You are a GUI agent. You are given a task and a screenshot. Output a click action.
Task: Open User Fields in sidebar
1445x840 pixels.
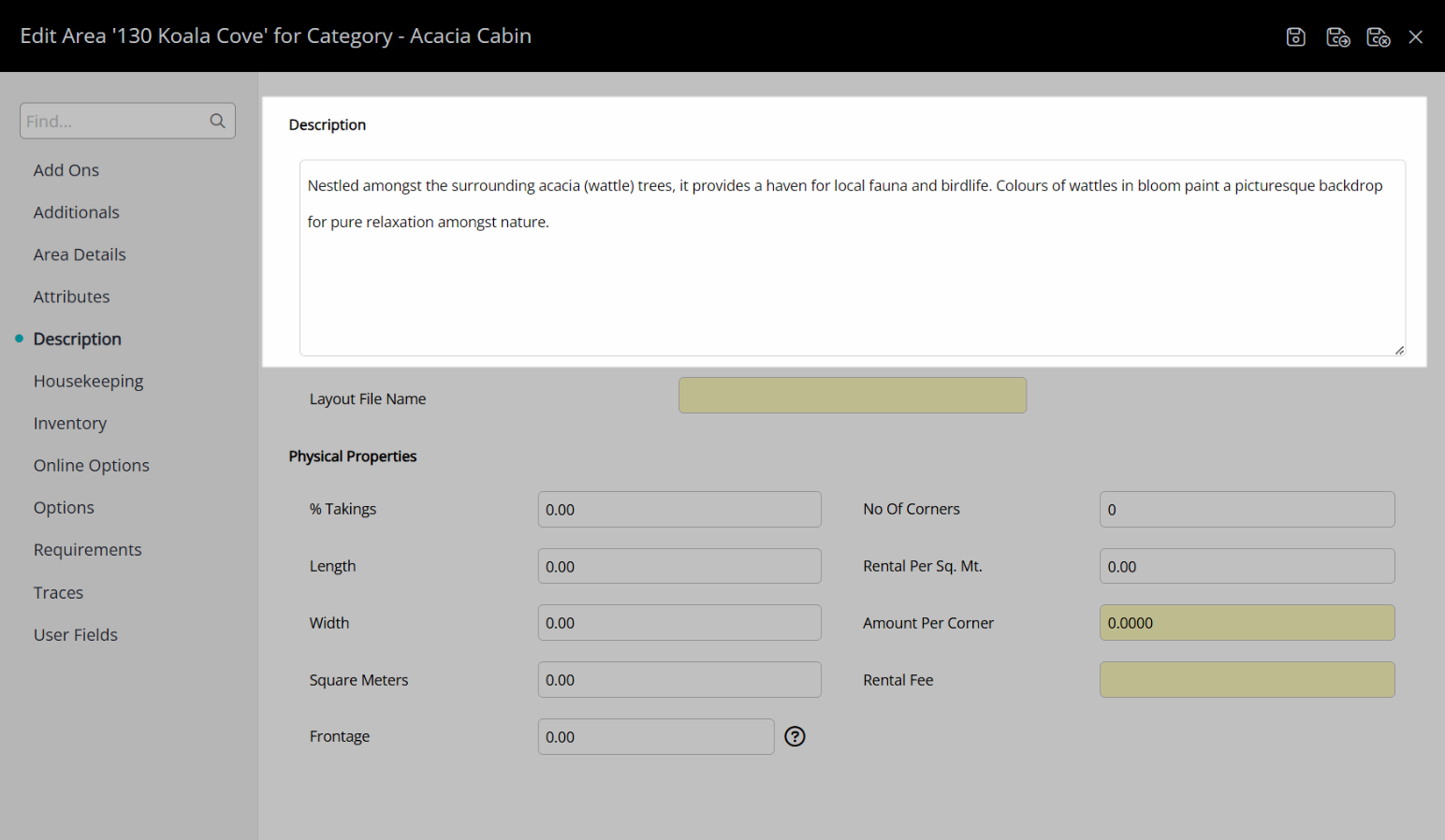click(x=76, y=634)
